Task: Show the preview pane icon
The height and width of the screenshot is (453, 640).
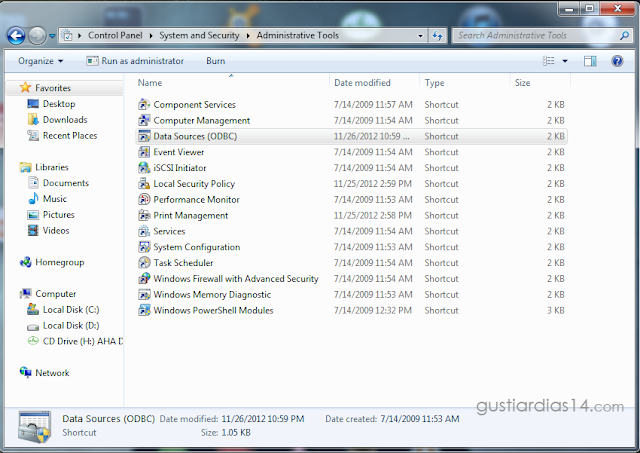Action: click(x=590, y=61)
